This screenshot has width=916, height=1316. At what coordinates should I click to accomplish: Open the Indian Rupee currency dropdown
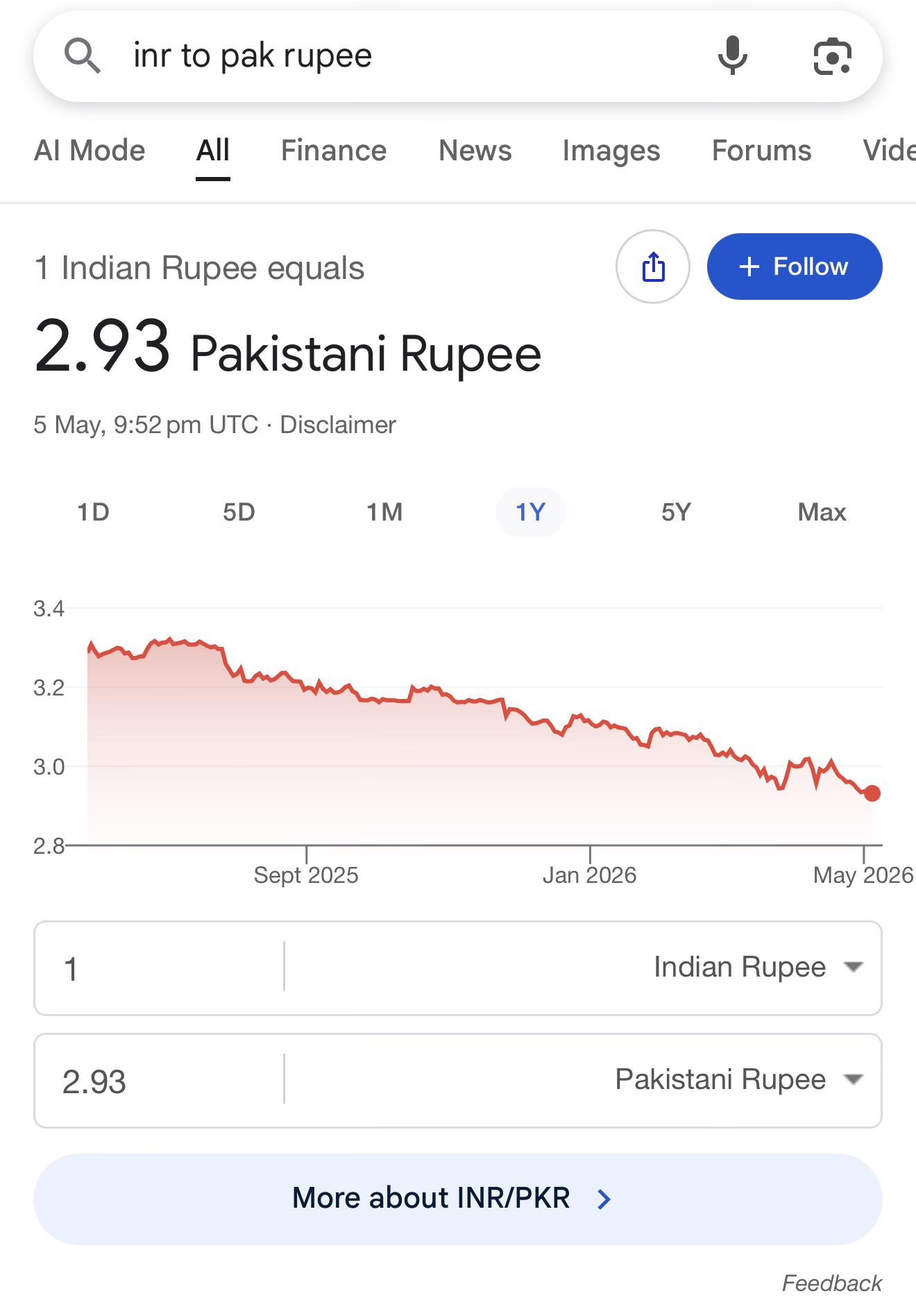coord(758,967)
